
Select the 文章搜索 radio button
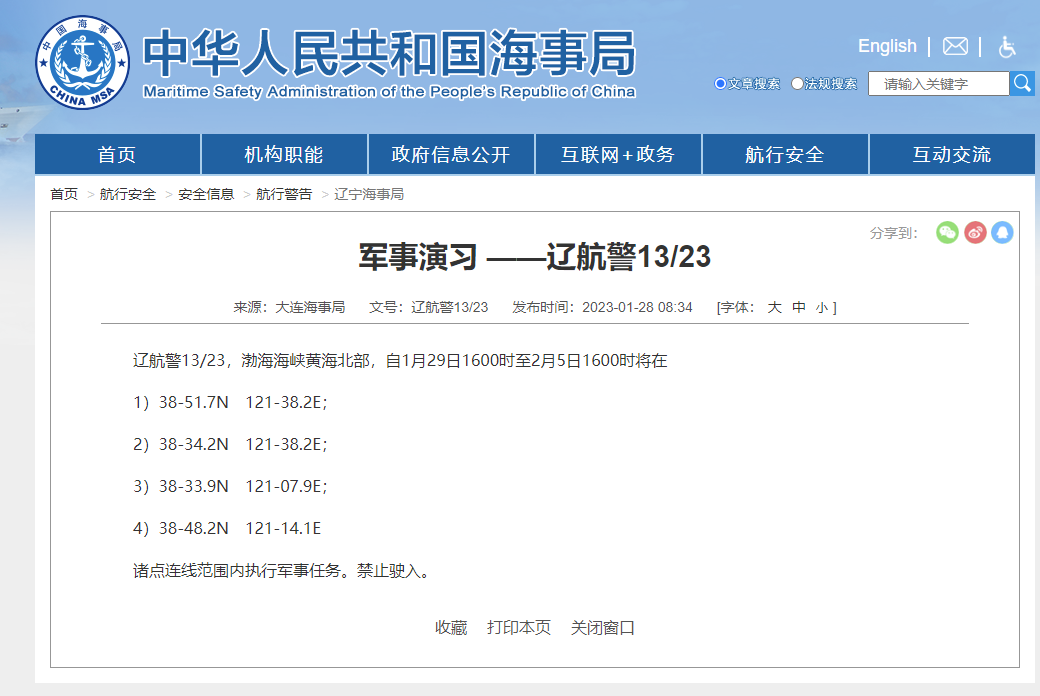(x=720, y=84)
